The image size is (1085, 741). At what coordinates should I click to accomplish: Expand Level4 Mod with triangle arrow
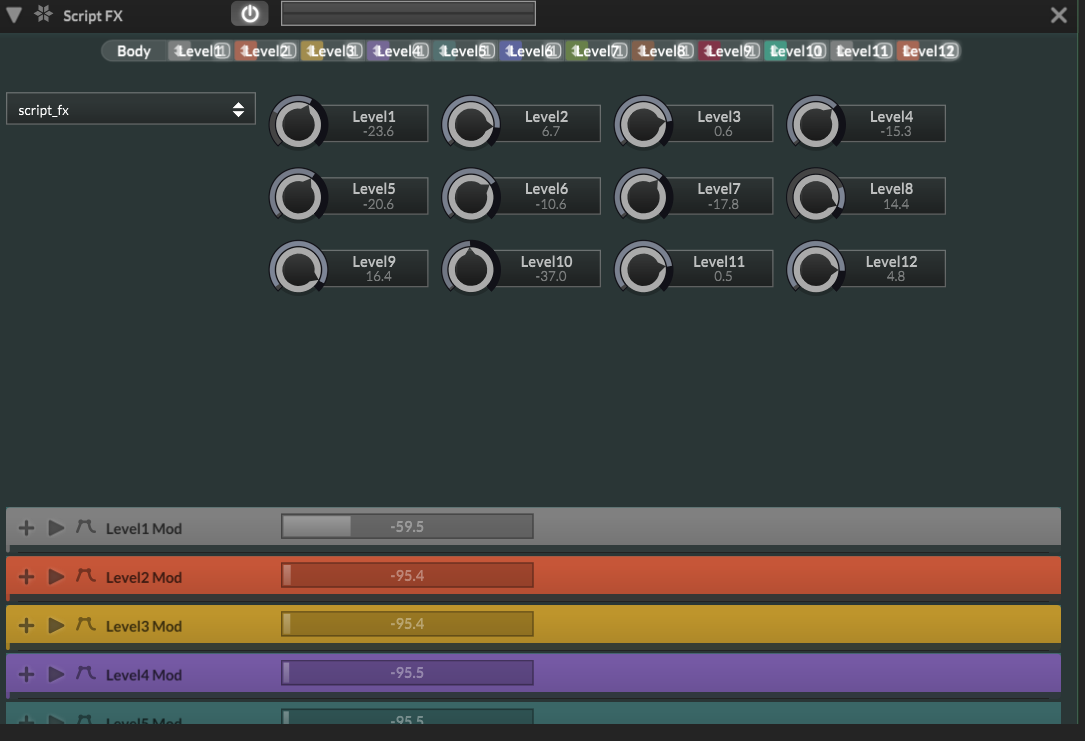click(x=56, y=674)
